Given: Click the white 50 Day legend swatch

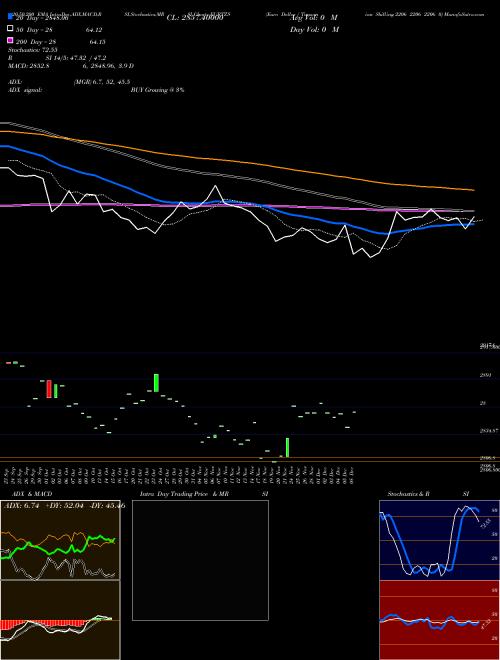Looking at the screenshot, I should point(11,29).
